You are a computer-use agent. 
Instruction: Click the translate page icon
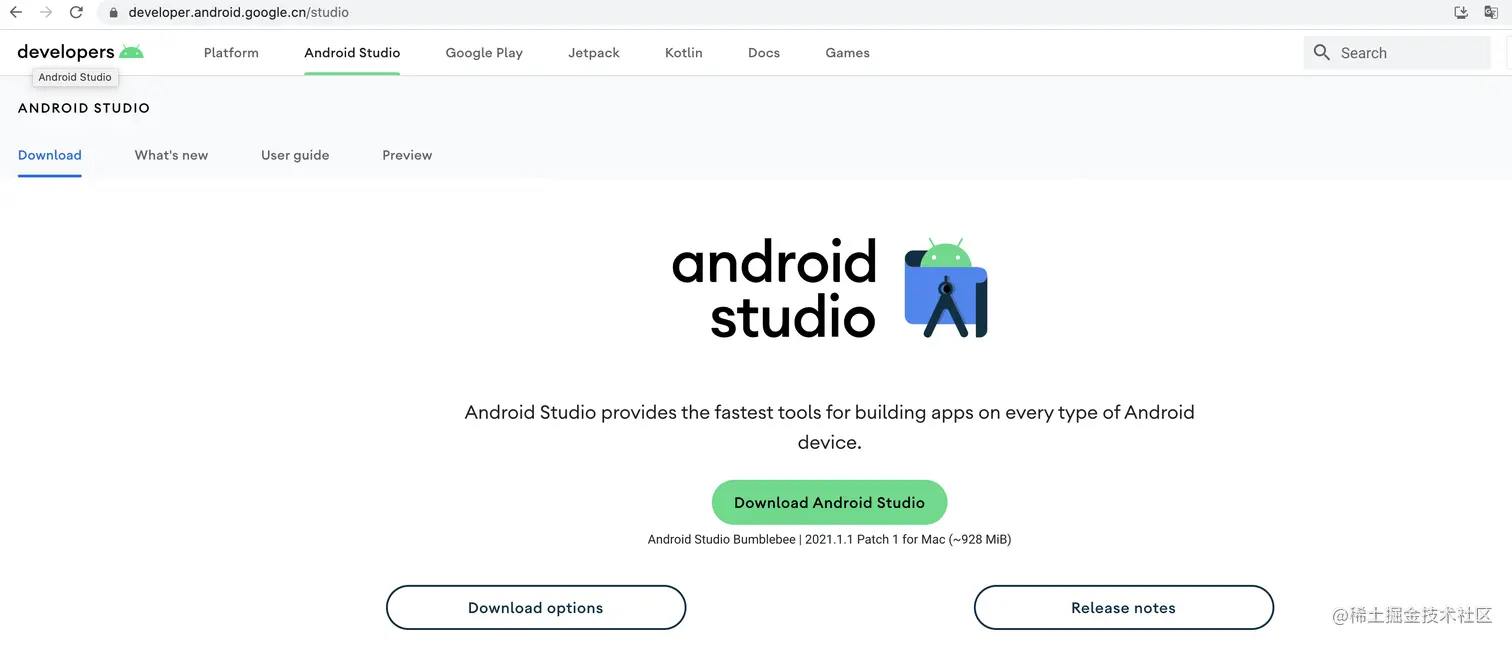[x=1491, y=13]
